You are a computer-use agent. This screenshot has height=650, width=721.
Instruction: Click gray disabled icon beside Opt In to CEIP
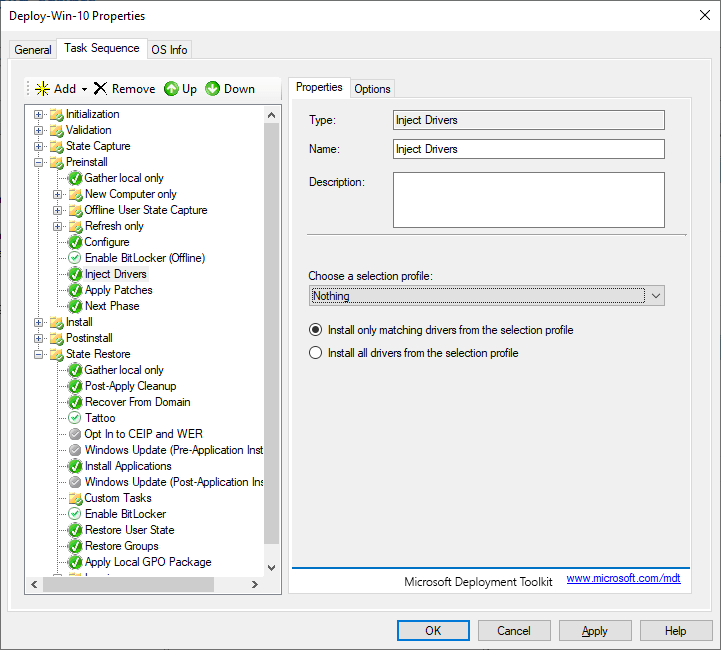[75, 434]
